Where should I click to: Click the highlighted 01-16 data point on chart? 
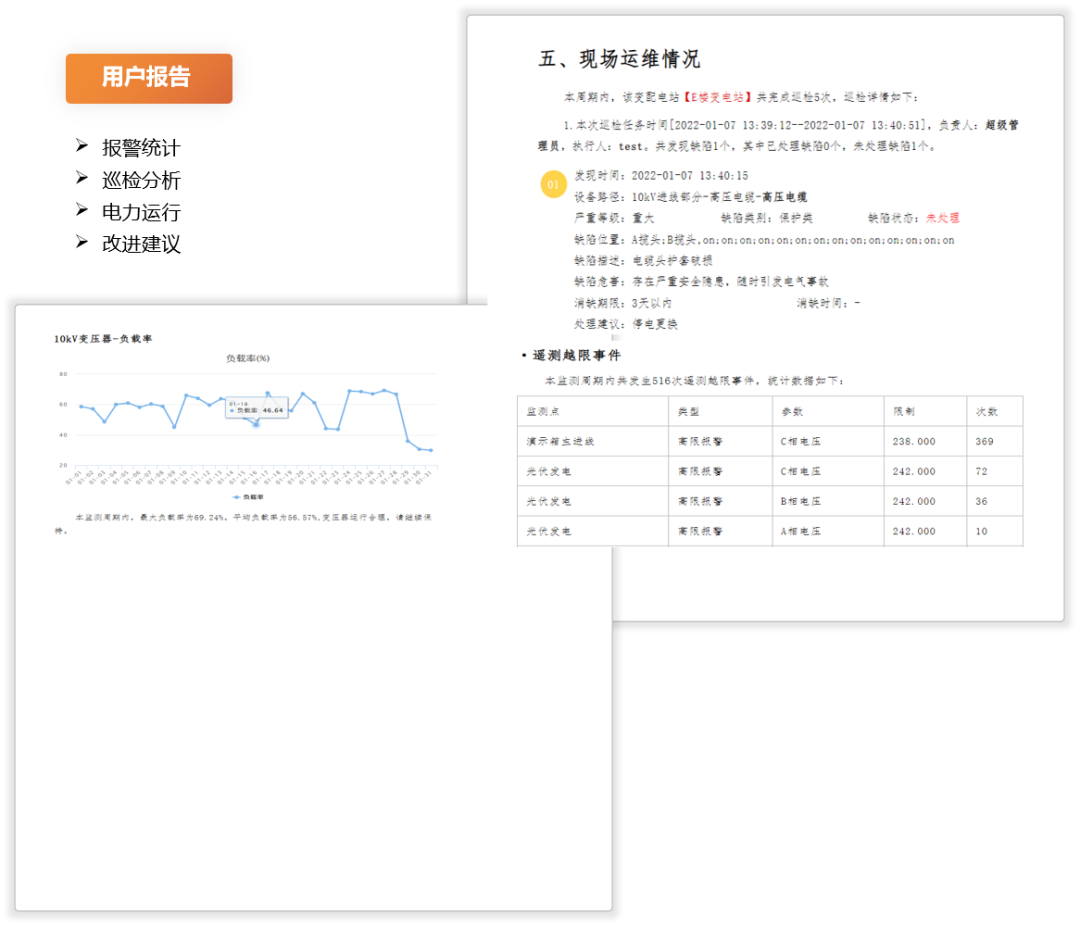256,424
